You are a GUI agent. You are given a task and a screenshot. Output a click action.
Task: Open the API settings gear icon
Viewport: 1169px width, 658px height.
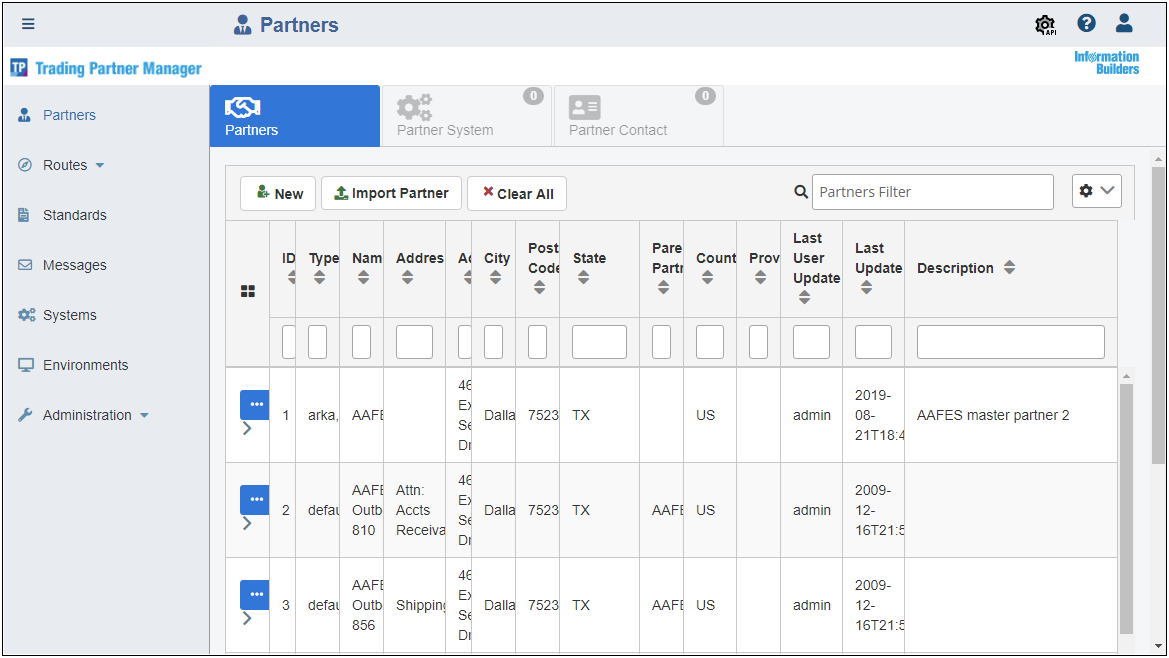tap(1045, 25)
